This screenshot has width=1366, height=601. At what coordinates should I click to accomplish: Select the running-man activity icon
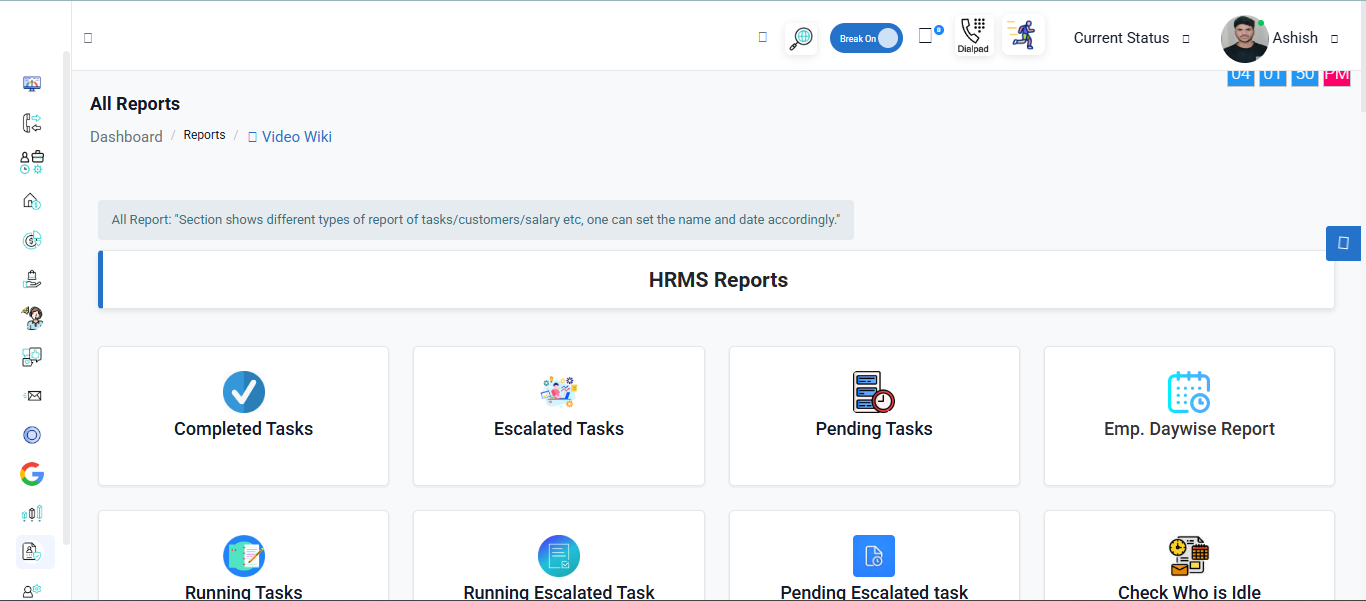(x=1023, y=34)
